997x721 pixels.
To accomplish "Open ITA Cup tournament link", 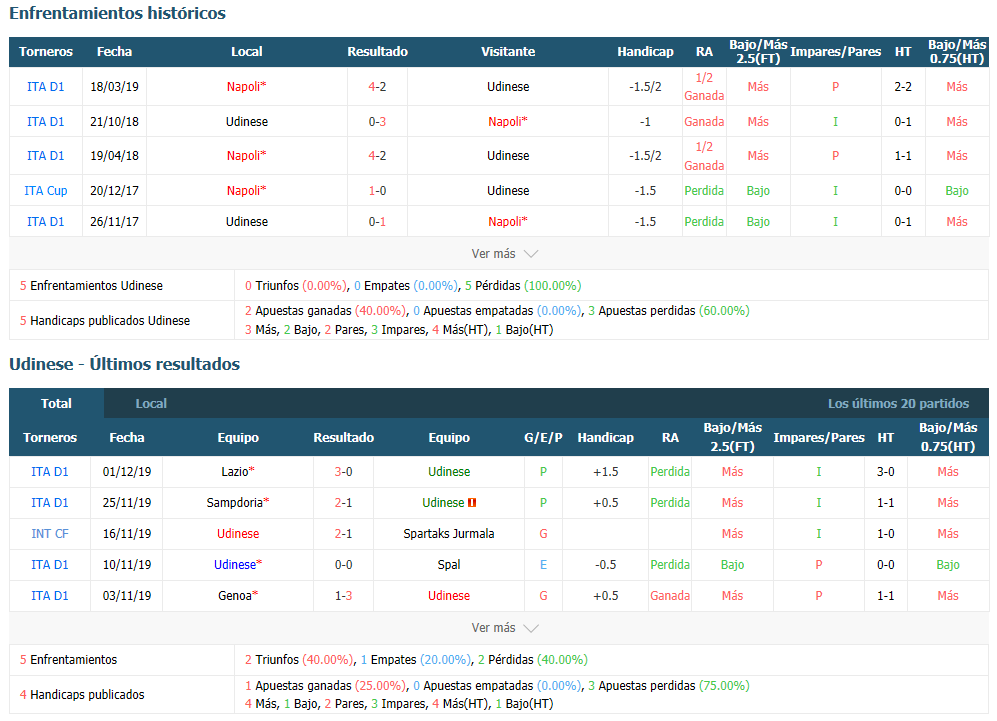I will (x=46, y=190).
